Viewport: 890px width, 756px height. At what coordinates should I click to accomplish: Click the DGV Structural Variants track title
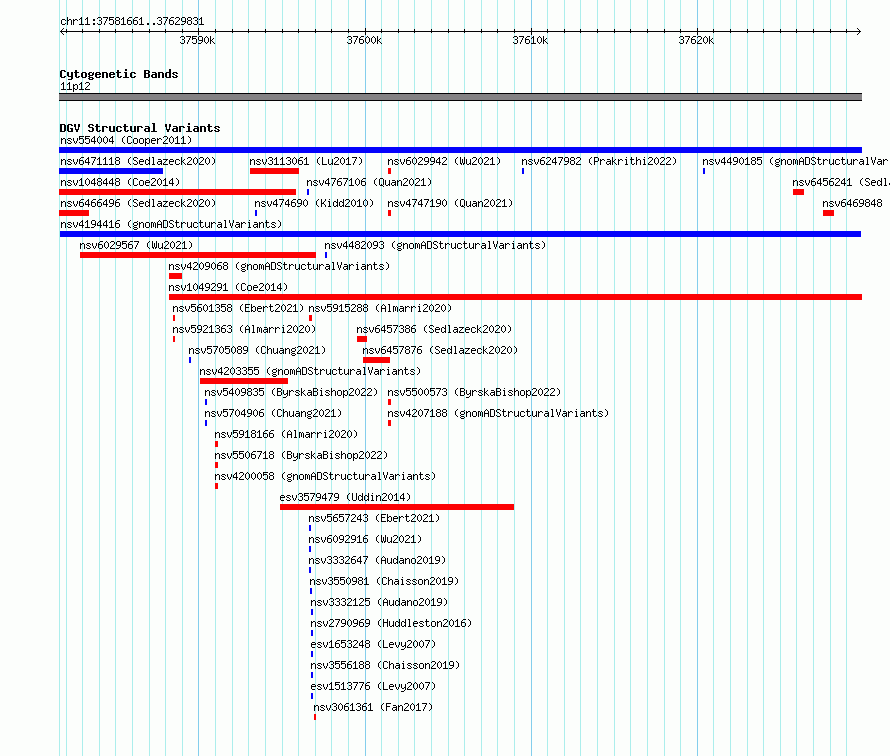[140, 128]
